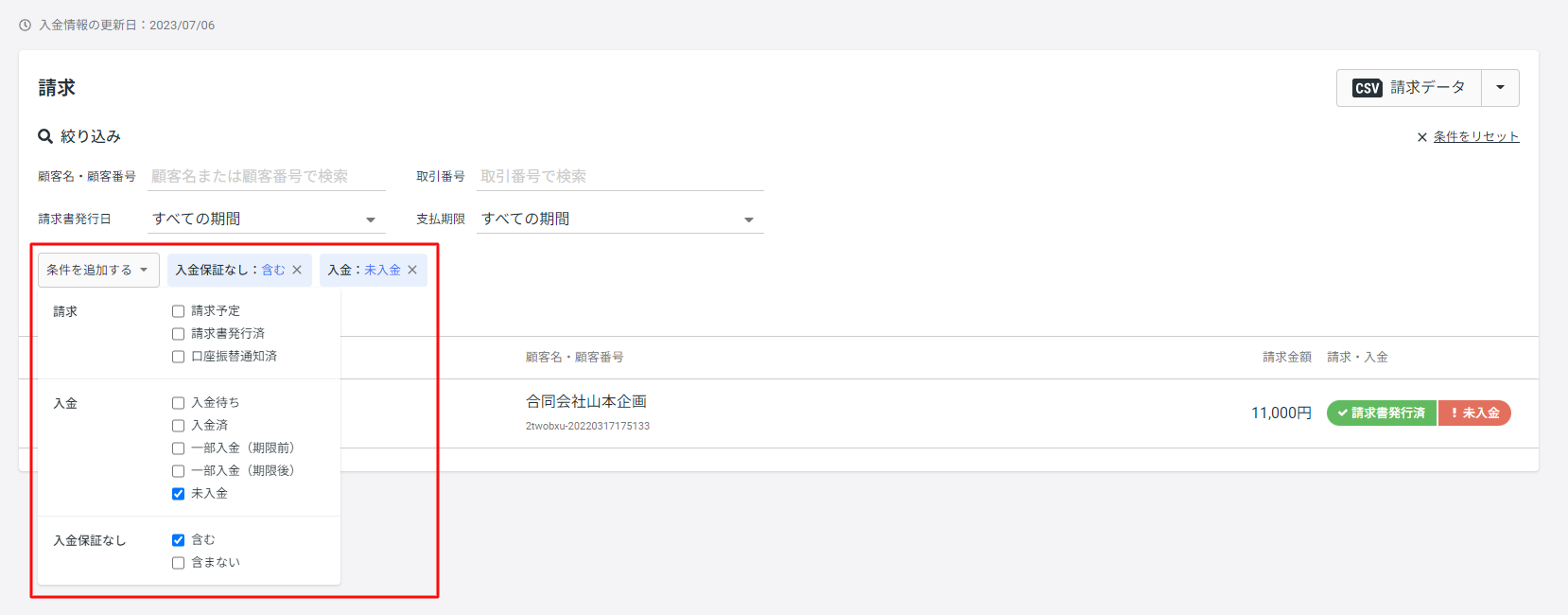Check the 請求予定 checkbox
This screenshot has width=1568, height=615.
[178, 311]
